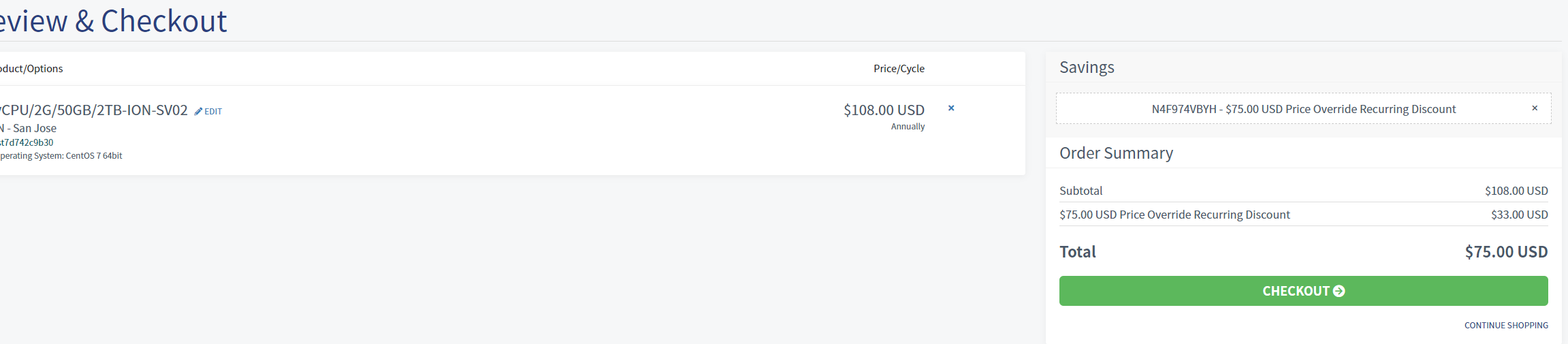Remove the server product from cart
1568x344 pixels.
click(951, 108)
